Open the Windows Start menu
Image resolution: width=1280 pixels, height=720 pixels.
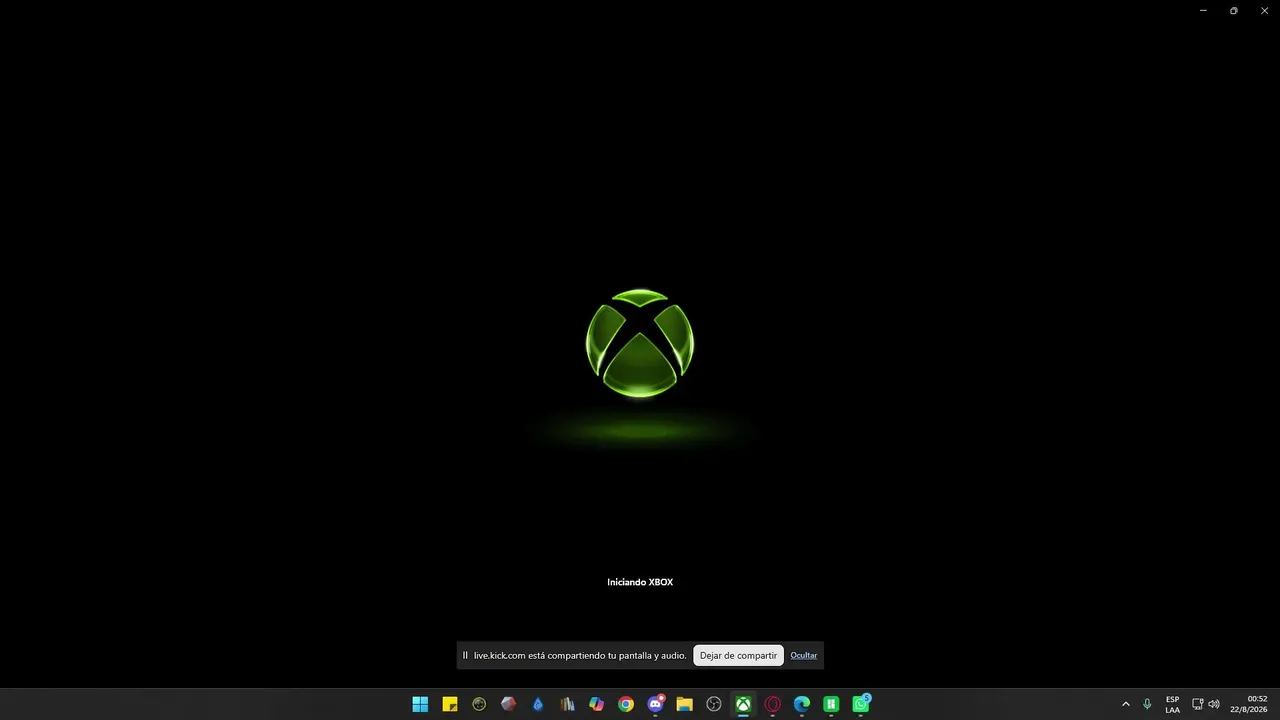pyautogui.click(x=420, y=704)
